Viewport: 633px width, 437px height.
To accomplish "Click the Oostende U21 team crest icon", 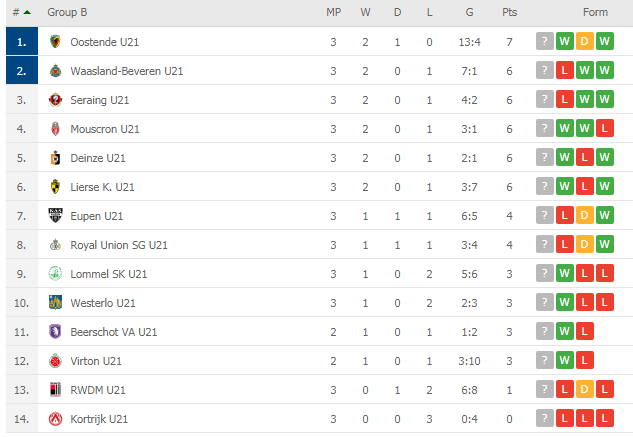I will click(x=55, y=42).
